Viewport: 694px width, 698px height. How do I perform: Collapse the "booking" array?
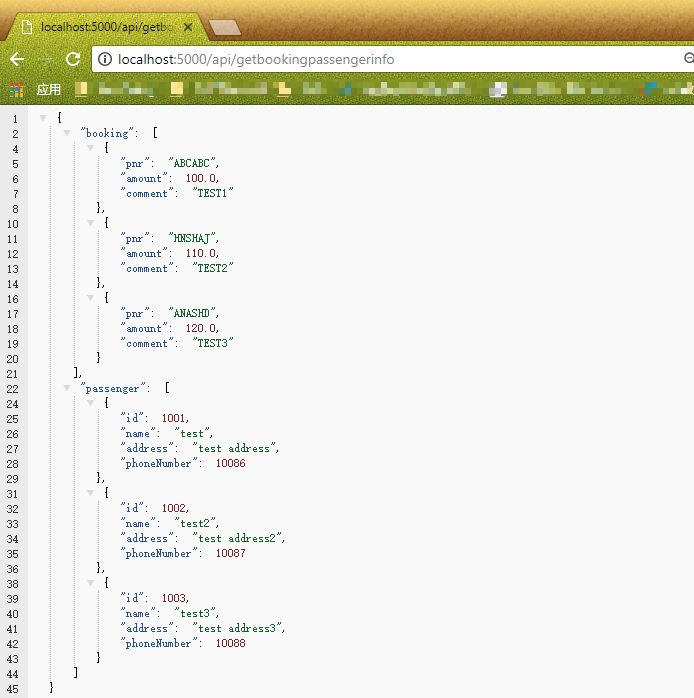coord(67,133)
